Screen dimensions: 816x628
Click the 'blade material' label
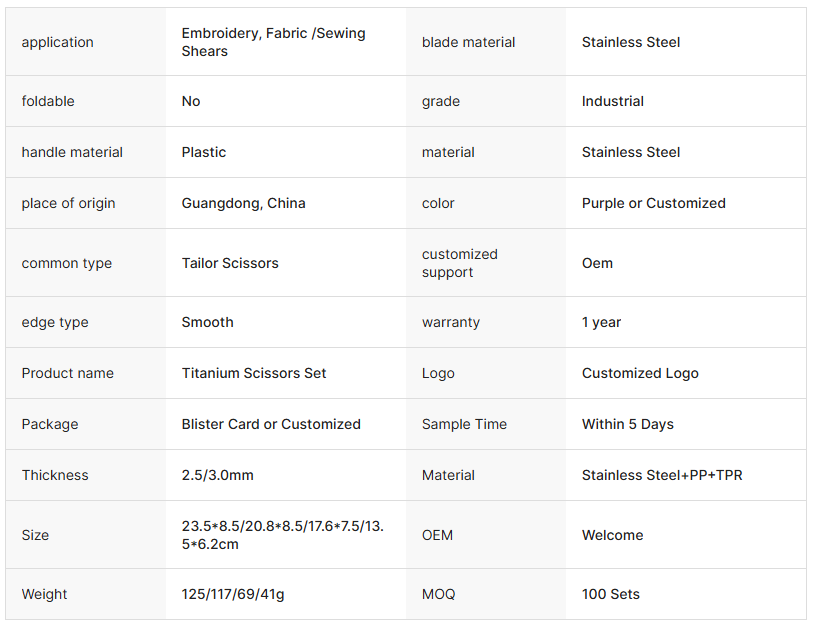point(468,42)
